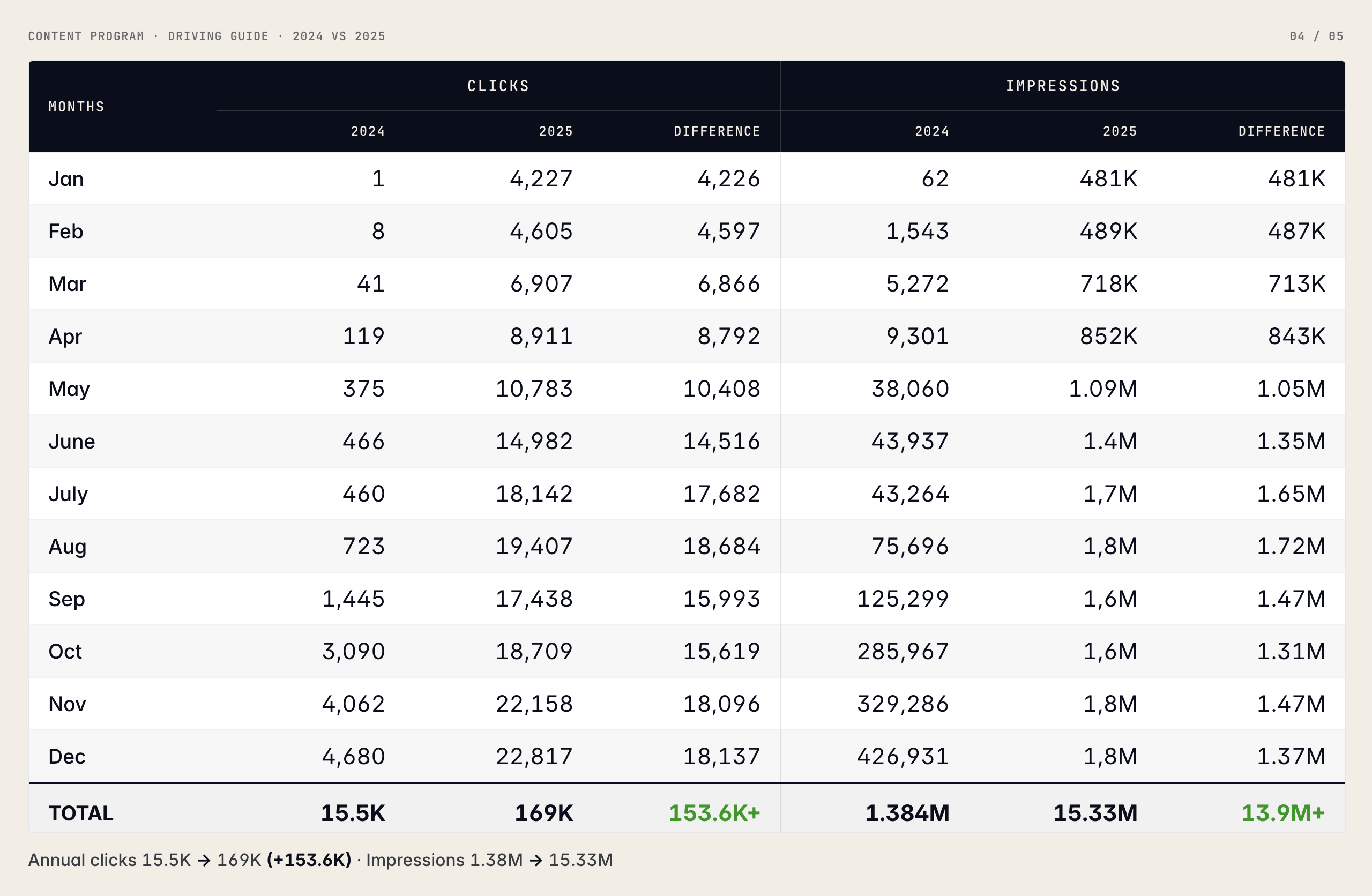Select the Feb impressions value 1,543
1372x896 pixels.
pos(917,231)
